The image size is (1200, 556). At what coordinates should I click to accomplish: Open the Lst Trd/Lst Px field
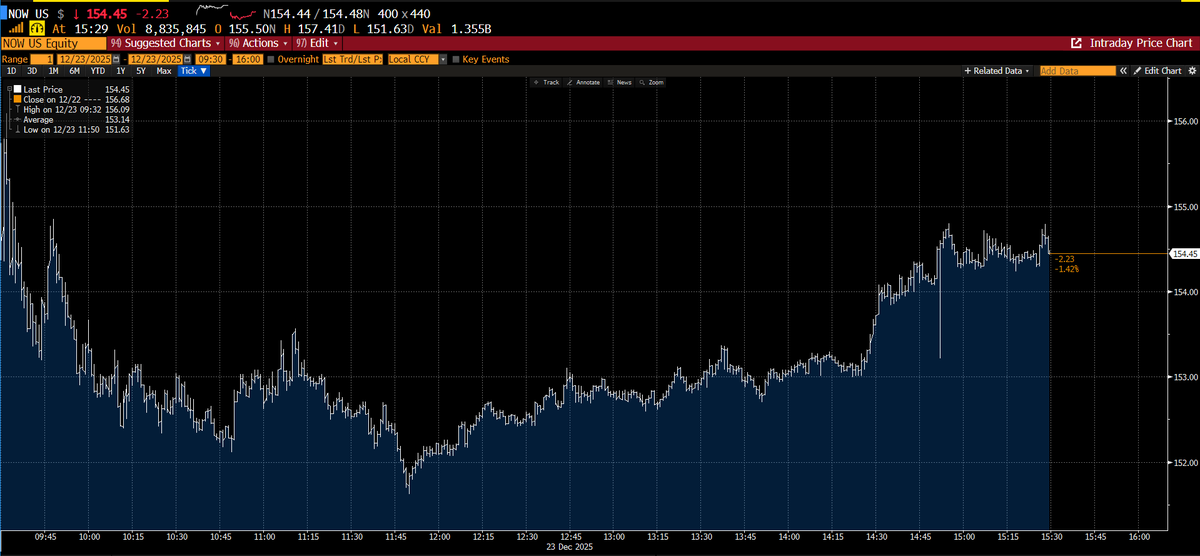tap(352, 59)
